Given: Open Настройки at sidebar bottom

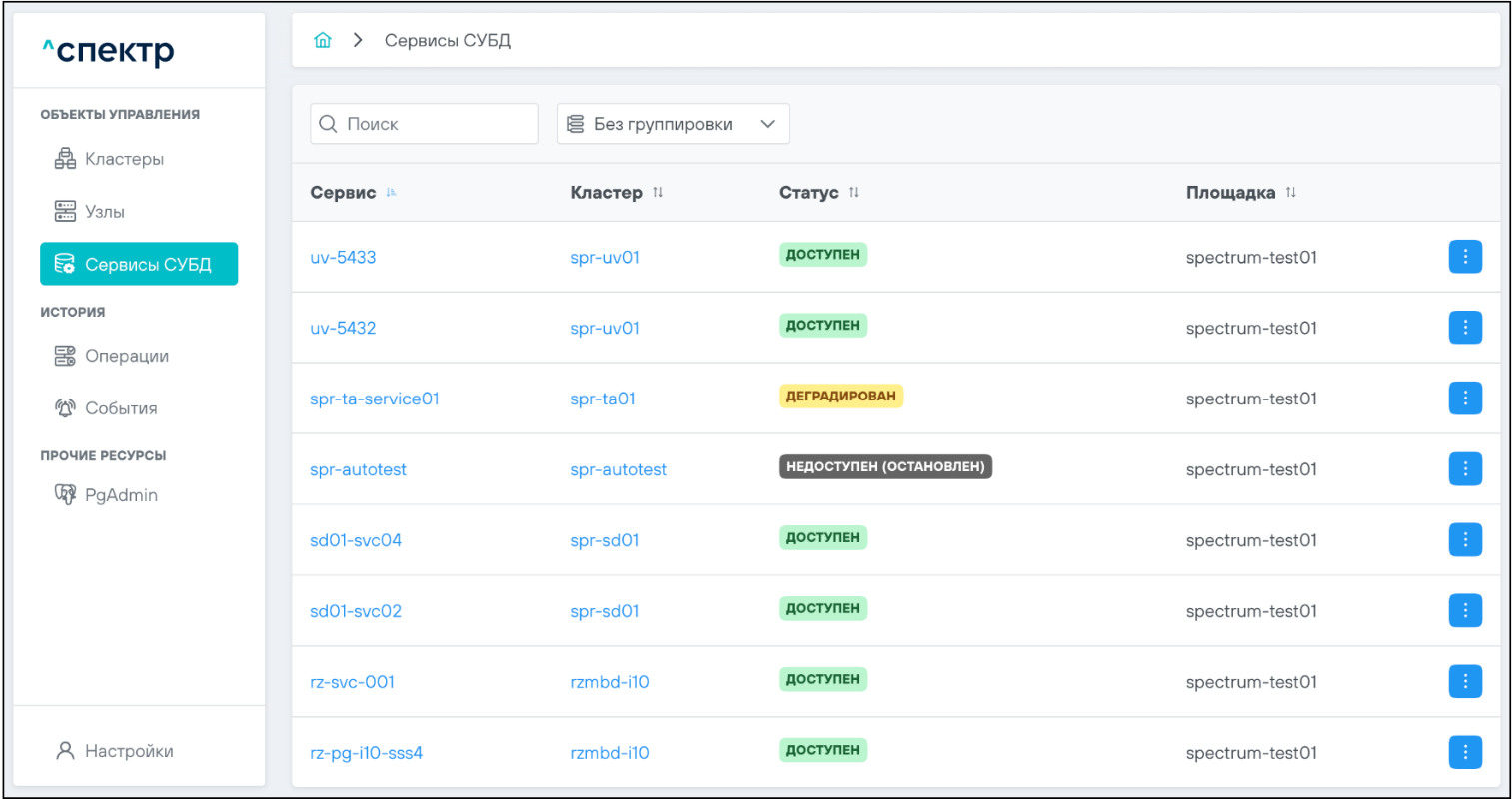Looking at the screenshot, I should click(x=128, y=751).
